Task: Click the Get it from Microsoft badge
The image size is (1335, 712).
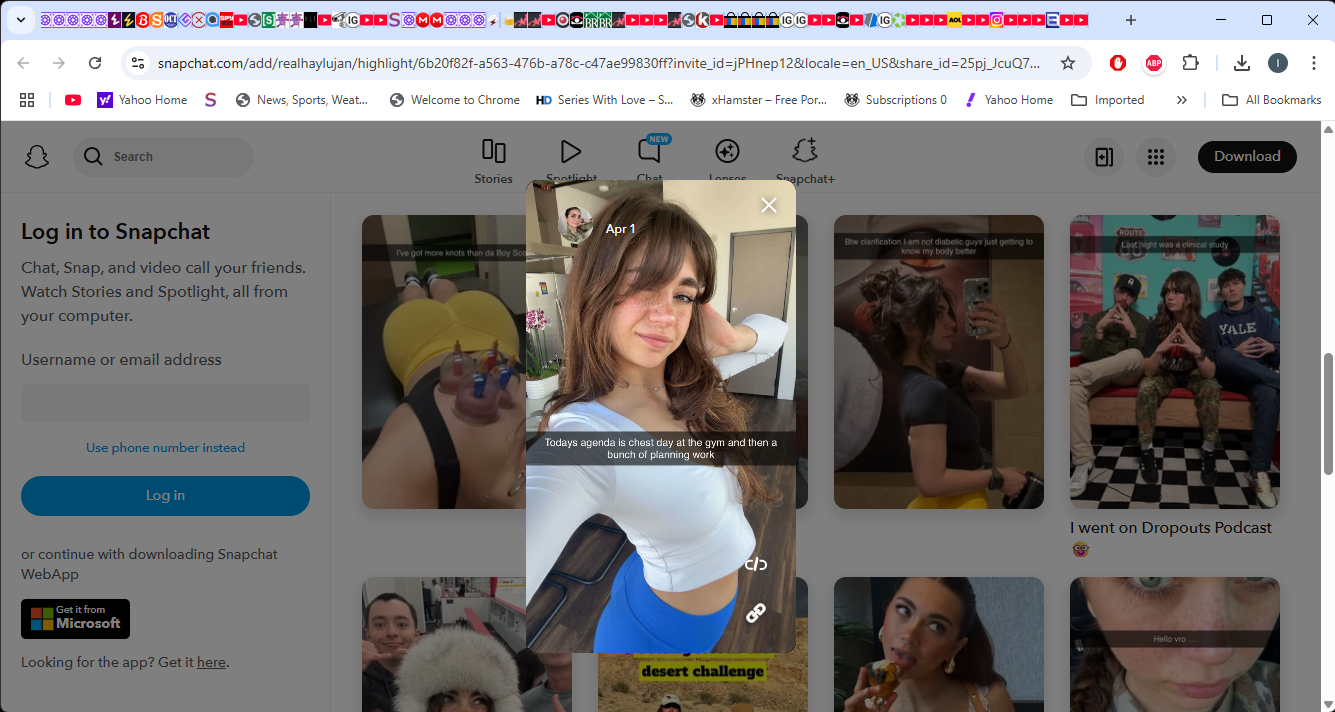Action: click(75, 619)
